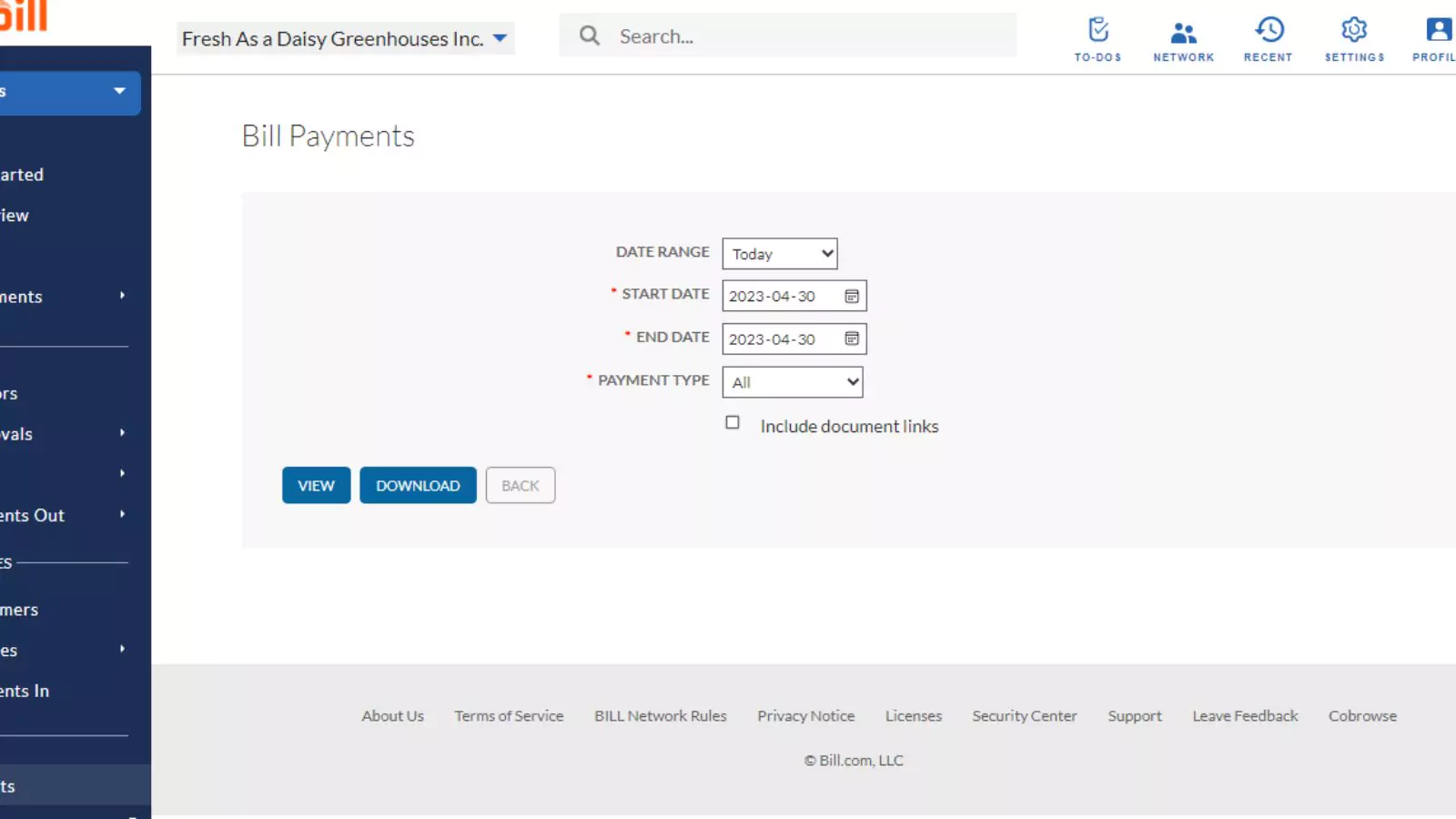
Task: Open the Network icon
Action: tap(1183, 39)
